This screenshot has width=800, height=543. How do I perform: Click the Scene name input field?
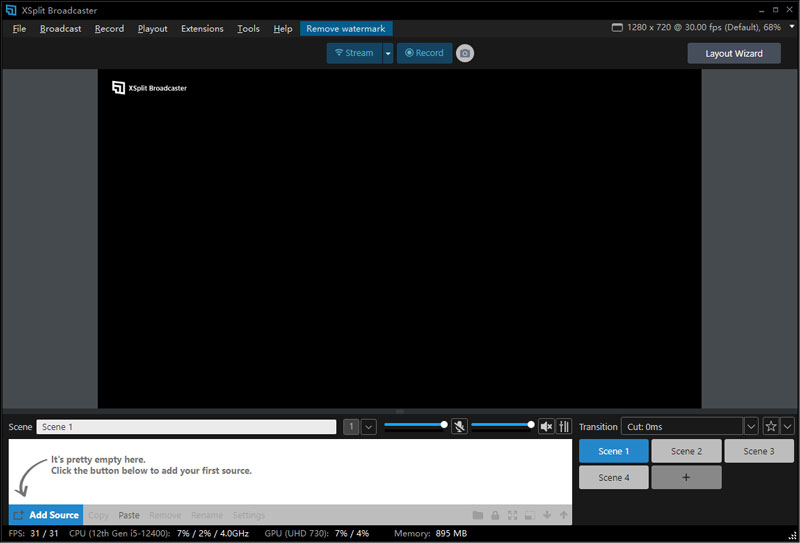pos(186,427)
